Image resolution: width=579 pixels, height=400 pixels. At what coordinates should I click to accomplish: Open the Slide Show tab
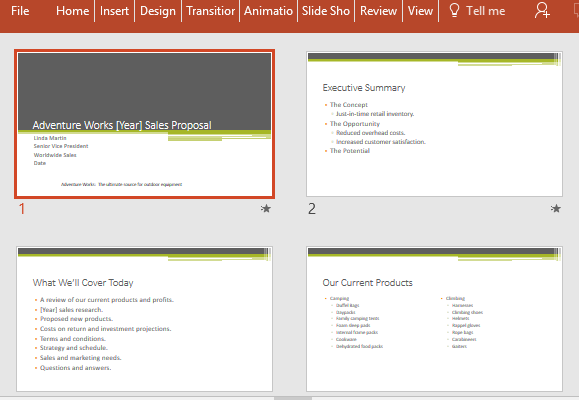[x=326, y=11]
